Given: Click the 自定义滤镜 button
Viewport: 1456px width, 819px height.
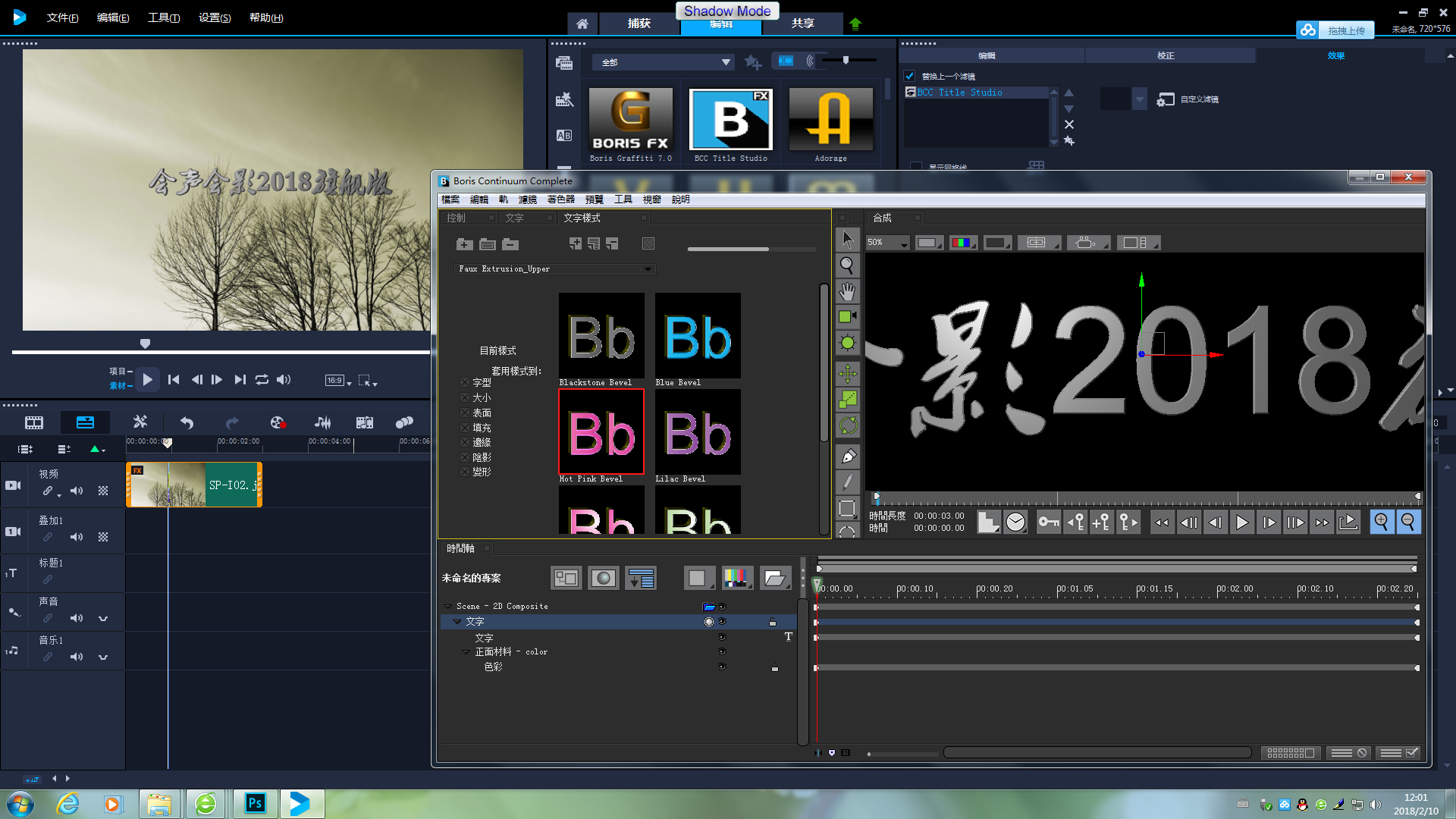Looking at the screenshot, I should 1188,99.
